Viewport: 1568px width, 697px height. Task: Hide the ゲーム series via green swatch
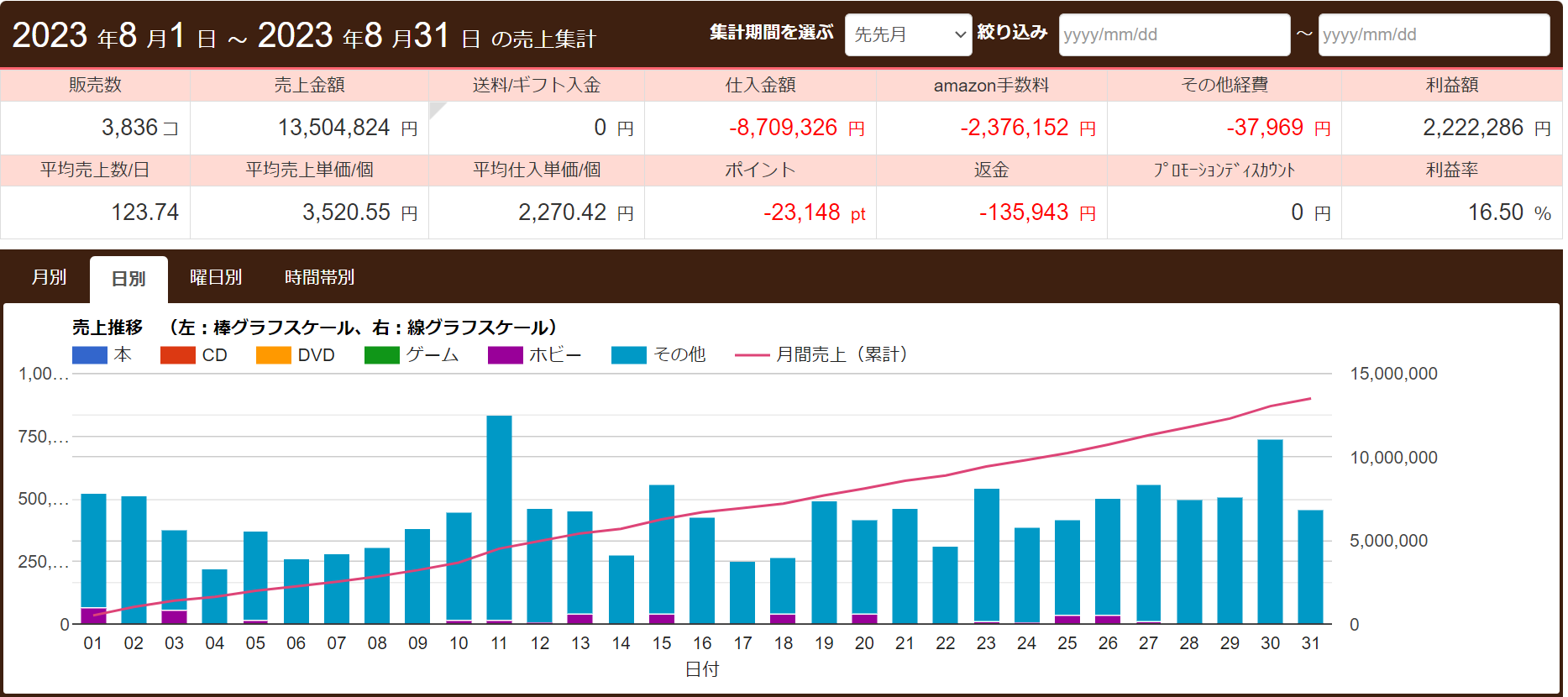click(382, 355)
